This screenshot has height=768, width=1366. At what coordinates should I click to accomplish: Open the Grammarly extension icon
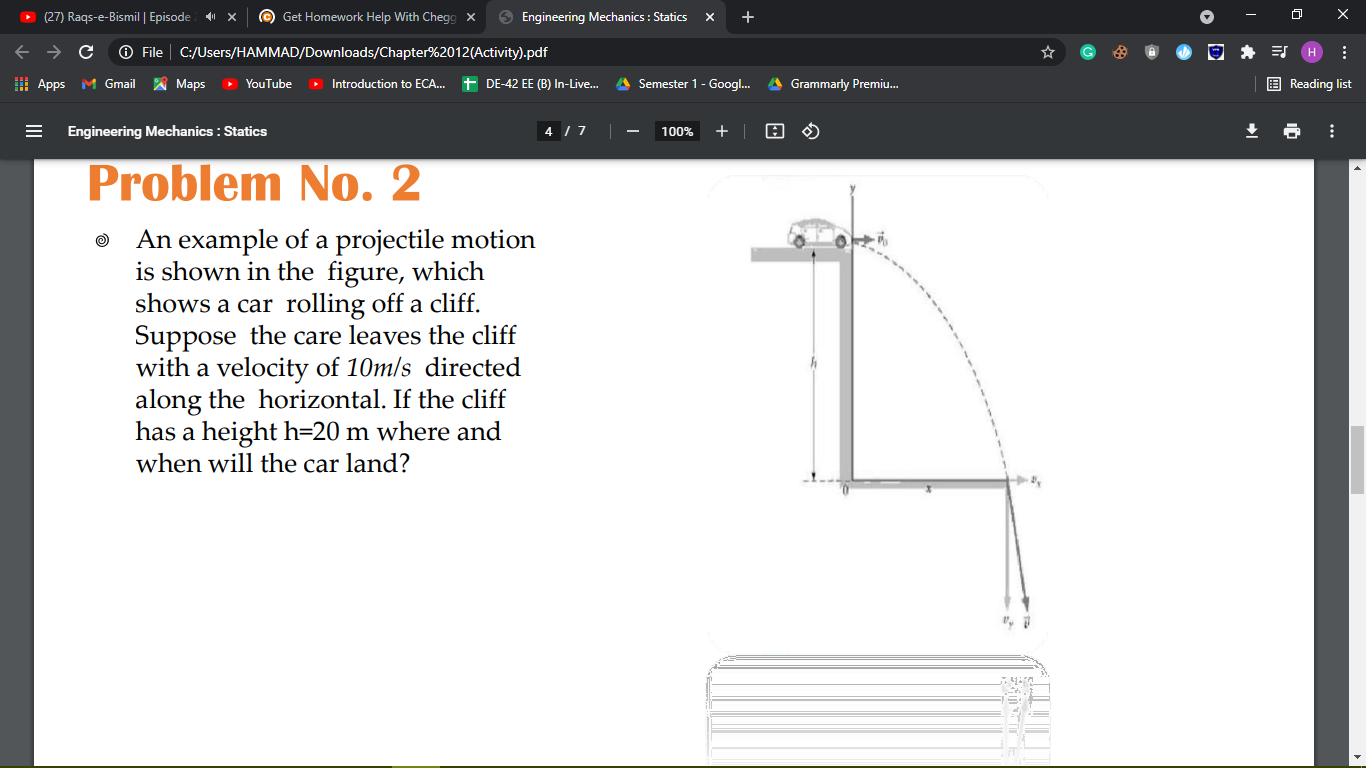tap(1088, 51)
